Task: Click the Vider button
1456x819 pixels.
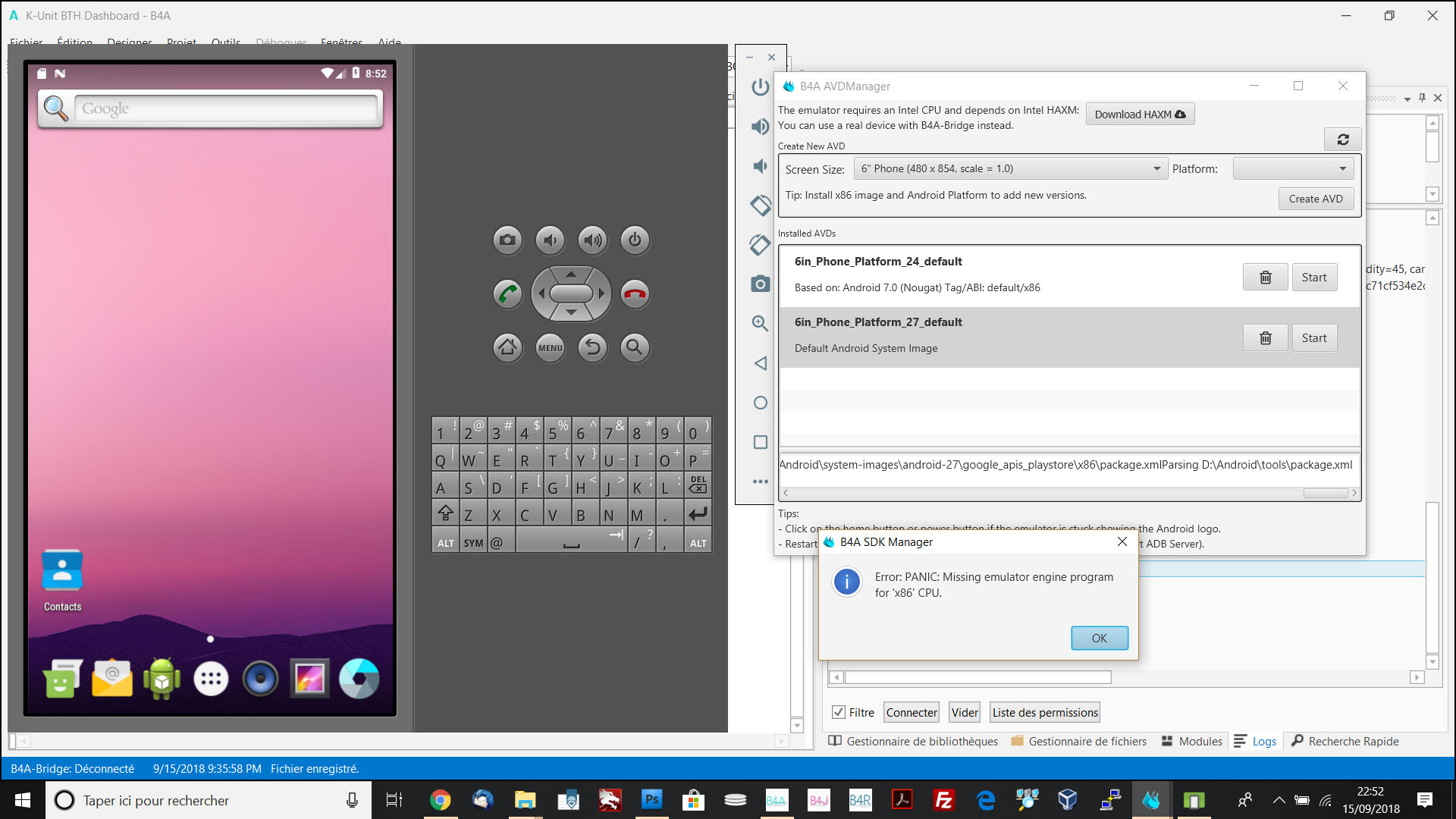Action: [x=965, y=713]
